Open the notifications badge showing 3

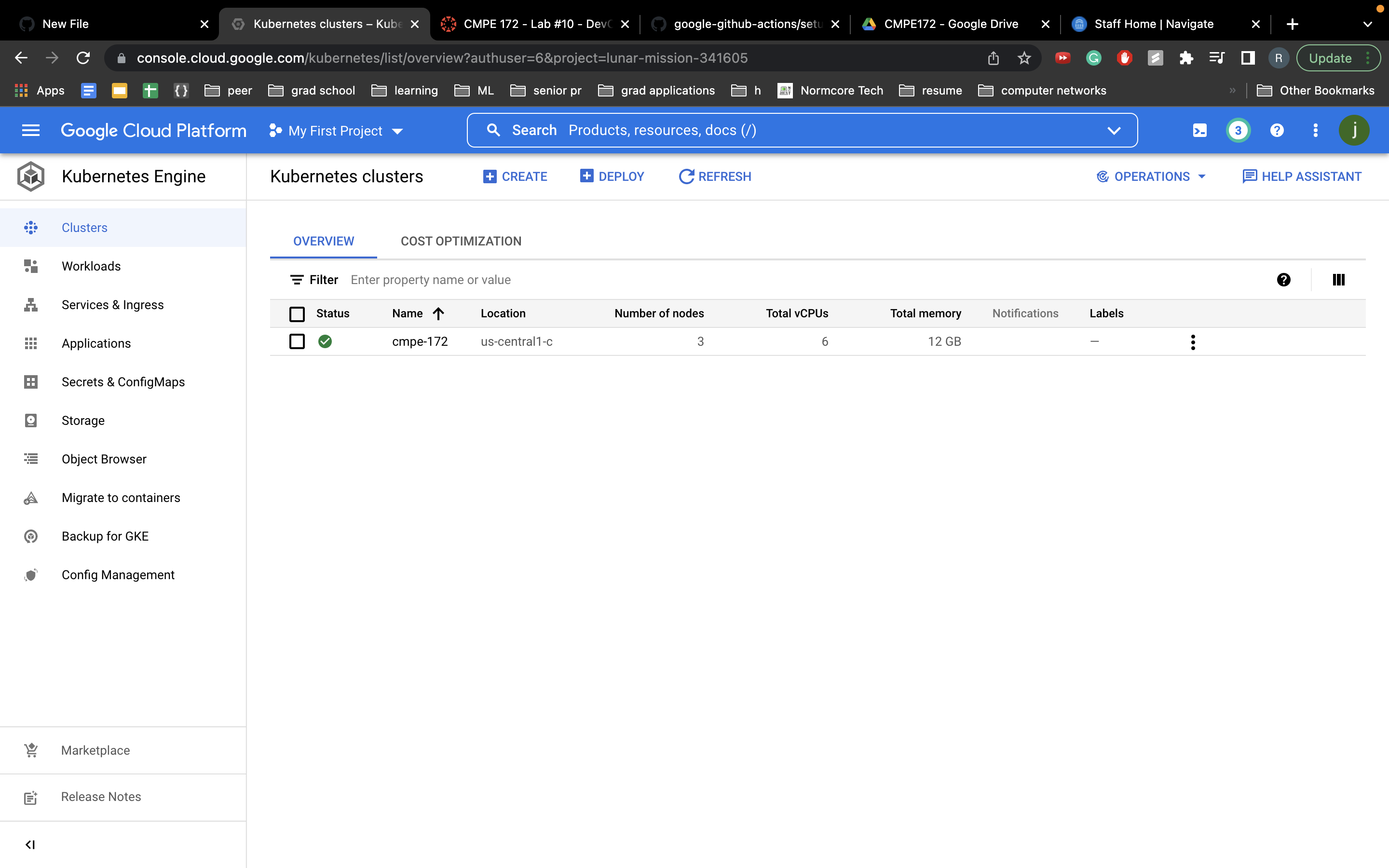point(1238,130)
